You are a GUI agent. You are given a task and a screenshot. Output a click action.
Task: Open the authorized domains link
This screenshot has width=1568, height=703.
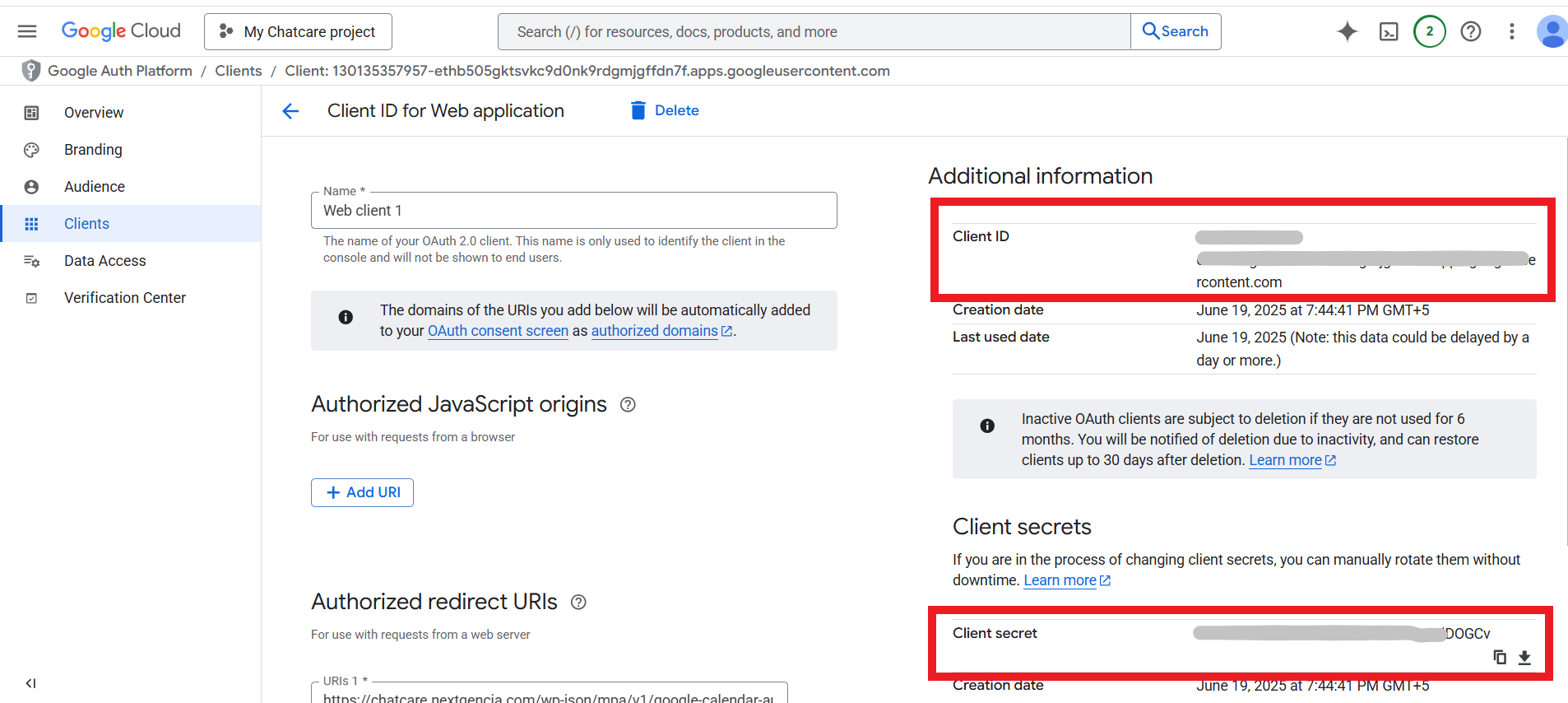(x=661, y=331)
